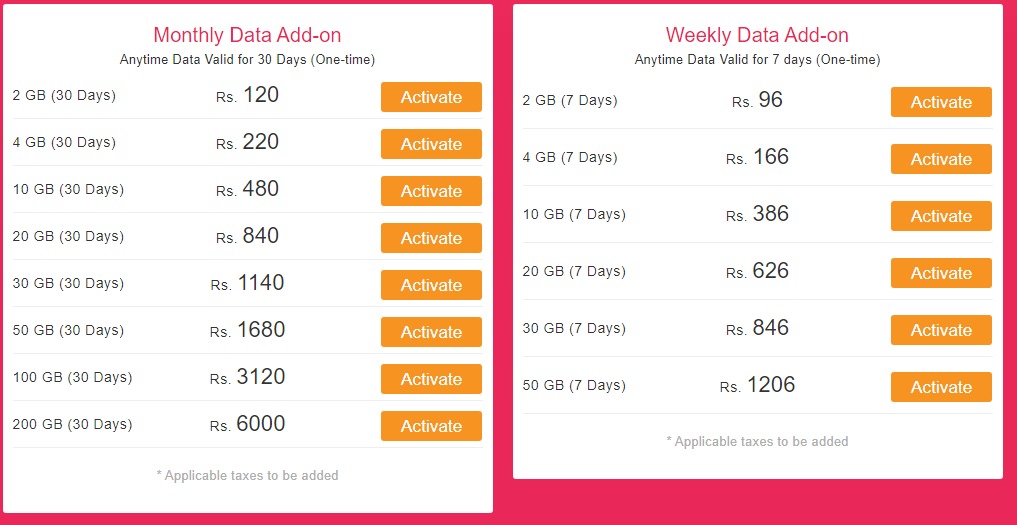Activate the 2 GB 30 Days plan

coord(431,97)
